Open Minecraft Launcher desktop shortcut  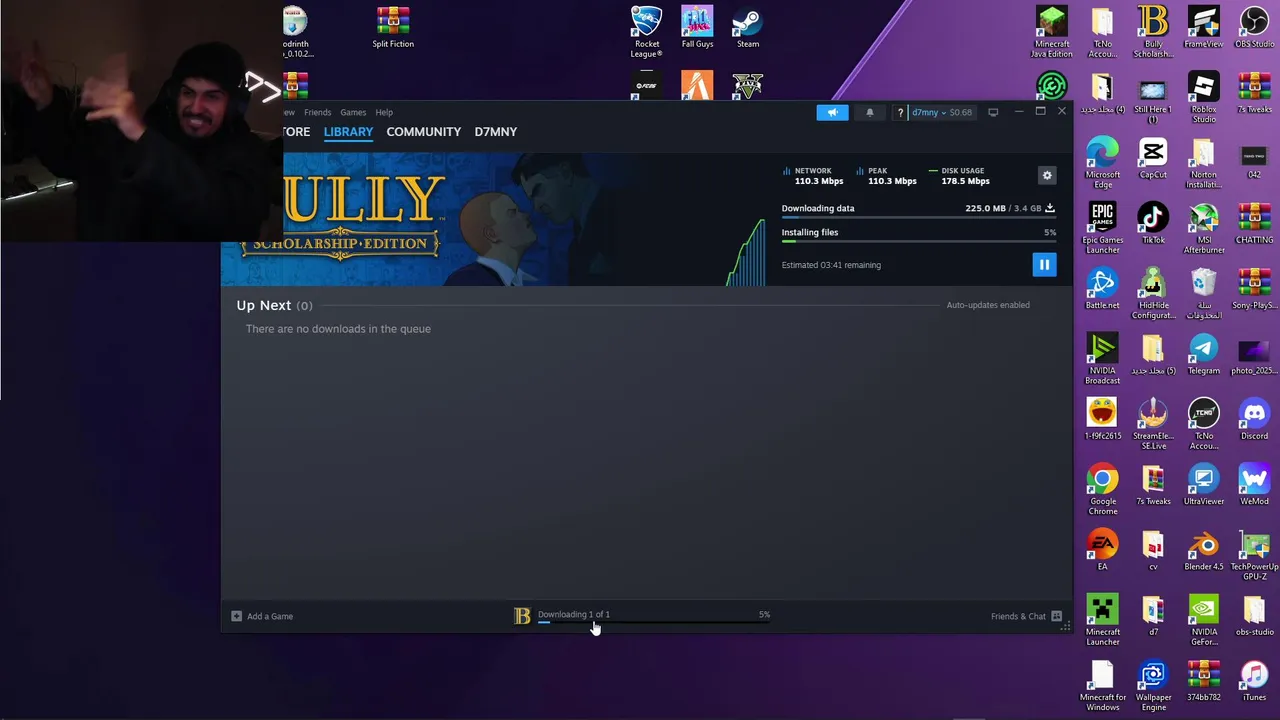[1102, 620]
